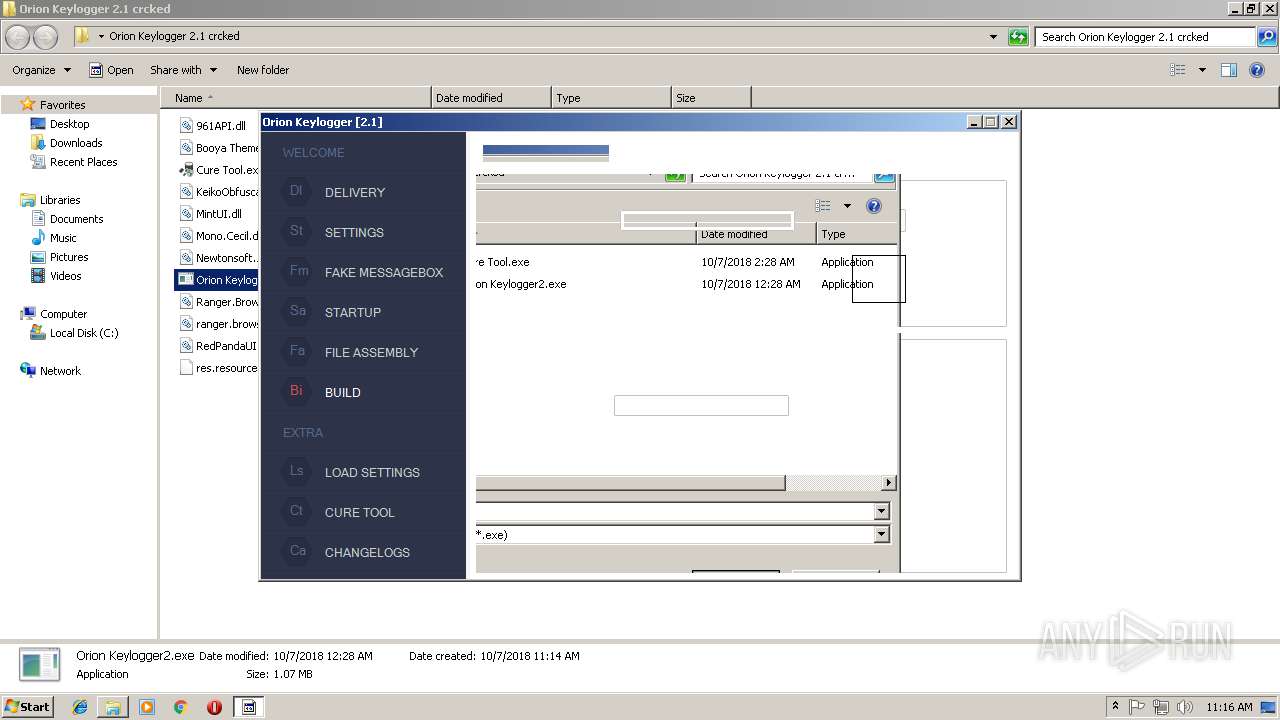Image resolution: width=1280 pixels, height=720 pixels.
Task: Click the view mode icon inside the Orion dialog
Action: coord(823,206)
